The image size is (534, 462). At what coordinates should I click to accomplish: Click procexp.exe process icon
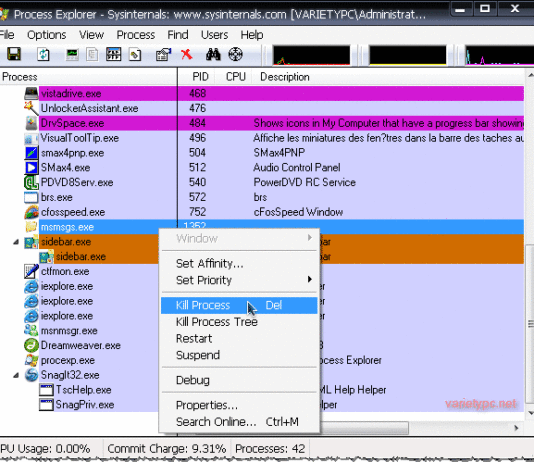[31, 360]
